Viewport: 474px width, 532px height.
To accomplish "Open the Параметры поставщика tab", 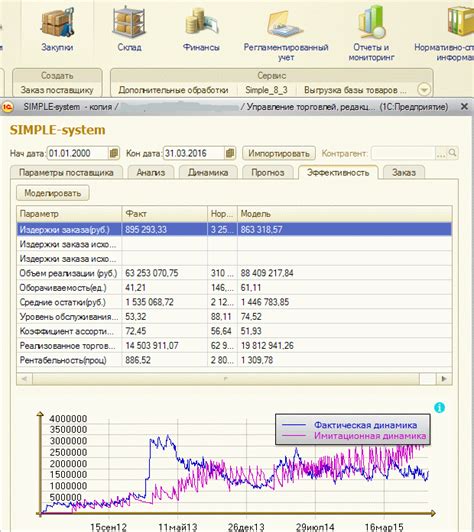I will 66,172.
